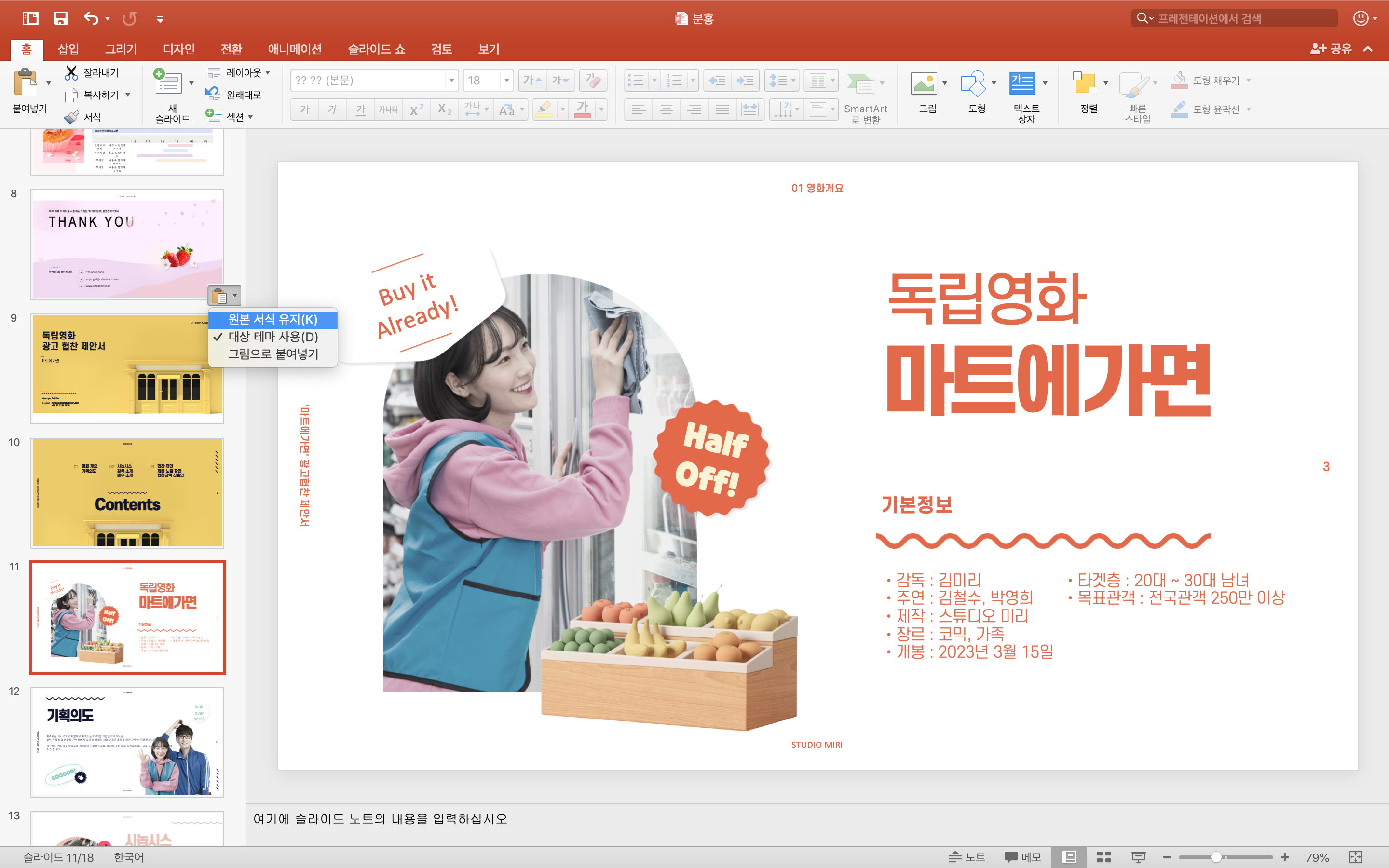The width and height of the screenshot is (1389, 868).
Task: Click the Save icon in title bar
Action: pos(60,18)
